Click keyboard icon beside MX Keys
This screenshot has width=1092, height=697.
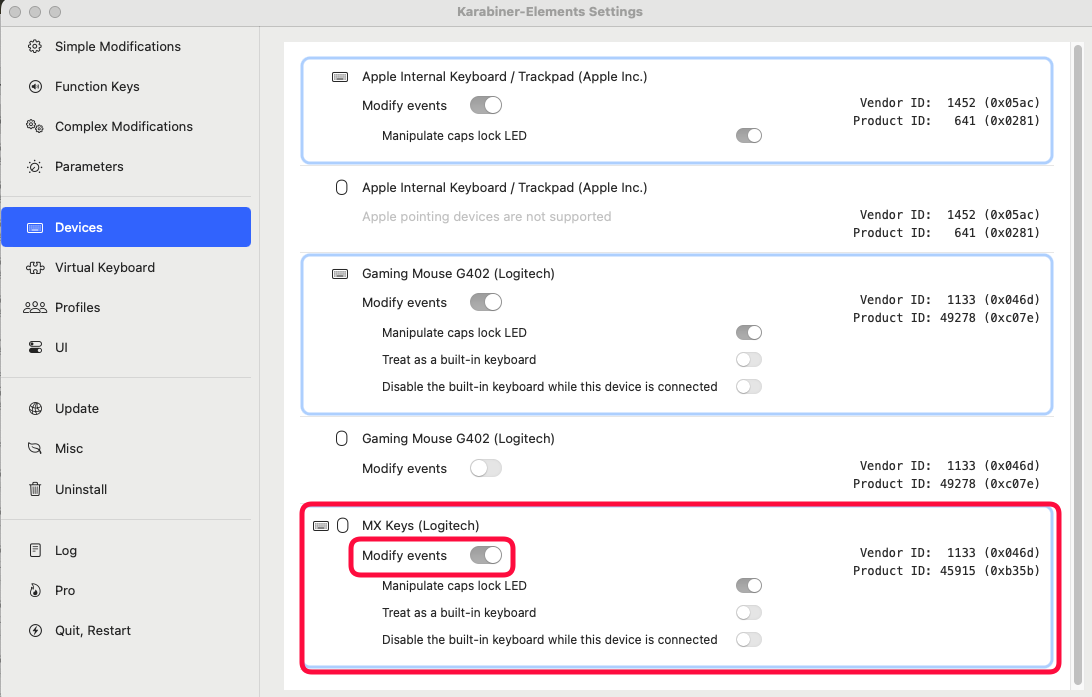[x=321, y=526]
